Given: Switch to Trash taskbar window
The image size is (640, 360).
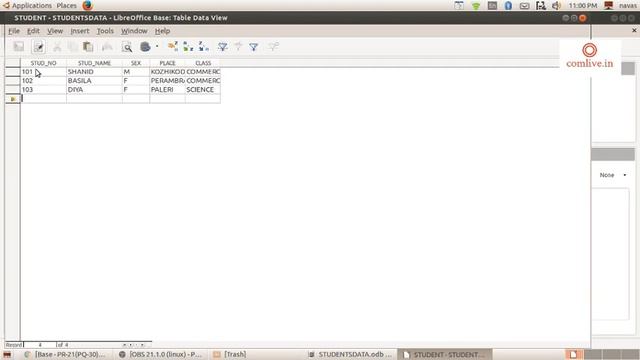Looking at the screenshot, I should [x=230, y=354].
